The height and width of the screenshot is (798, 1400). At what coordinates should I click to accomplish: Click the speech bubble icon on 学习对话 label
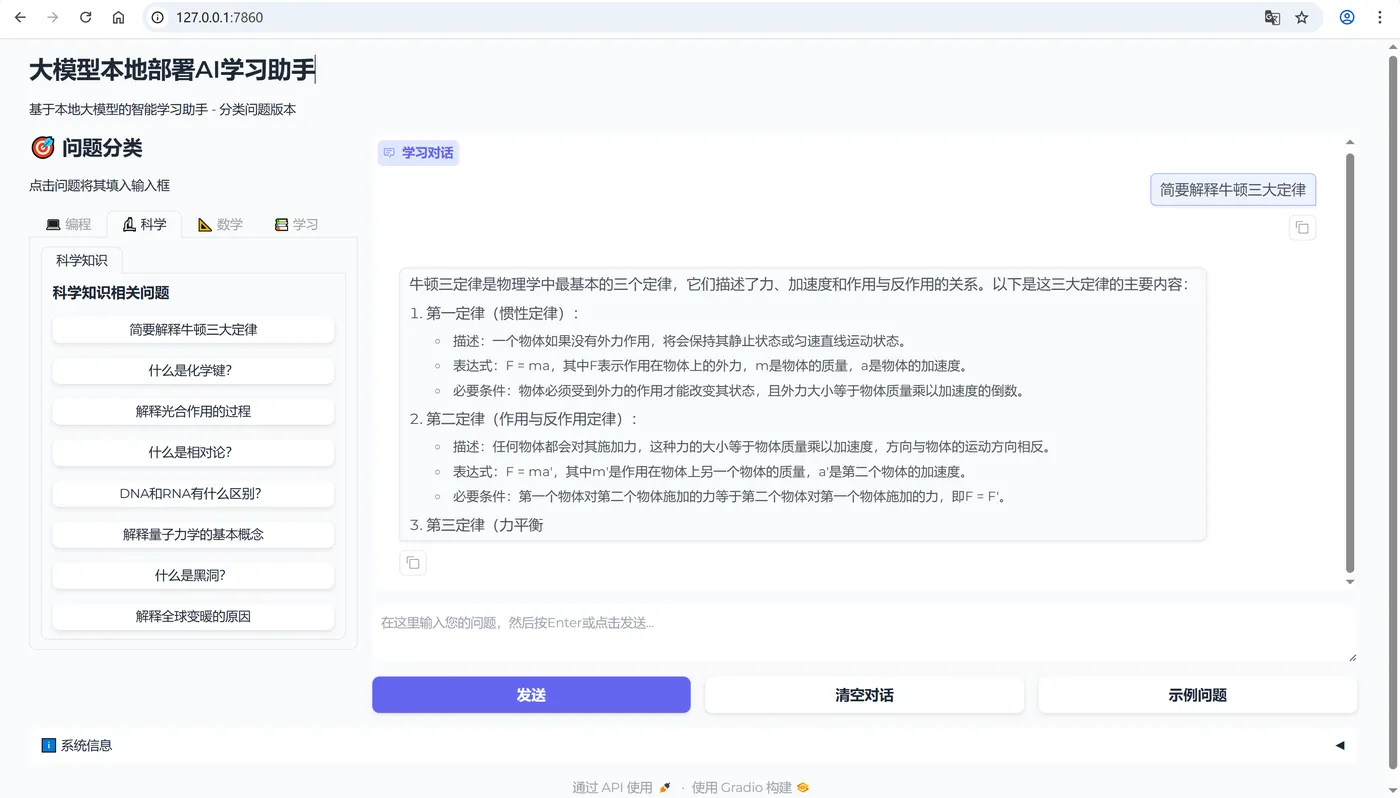[x=390, y=152]
